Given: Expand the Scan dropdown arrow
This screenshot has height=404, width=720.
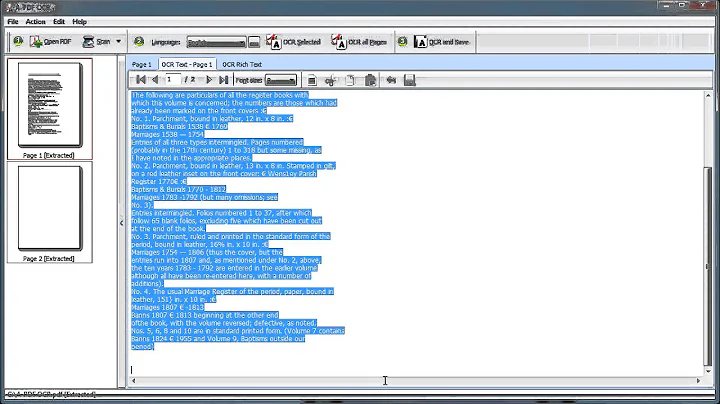Looking at the screenshot, I should pyautogui.click(x=118, y=42).
